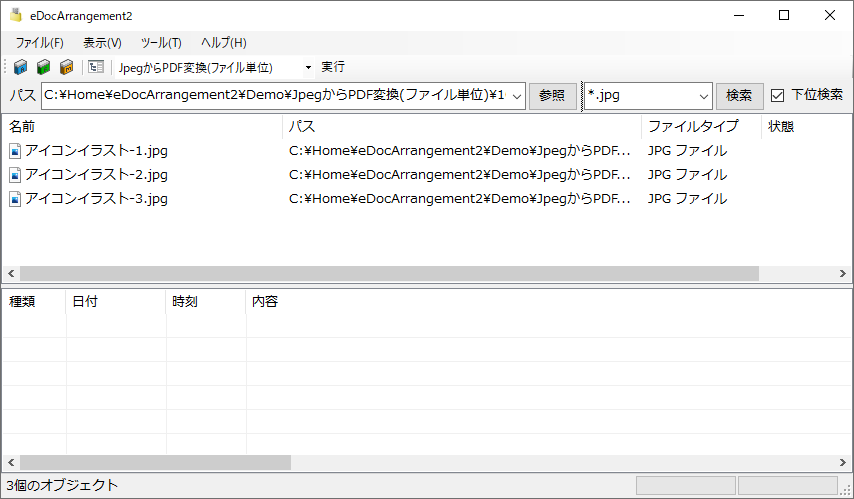Click the file list horizontal scrollbar thumb
The height and width of the screenshot is (499, 854).
point(389,273)
